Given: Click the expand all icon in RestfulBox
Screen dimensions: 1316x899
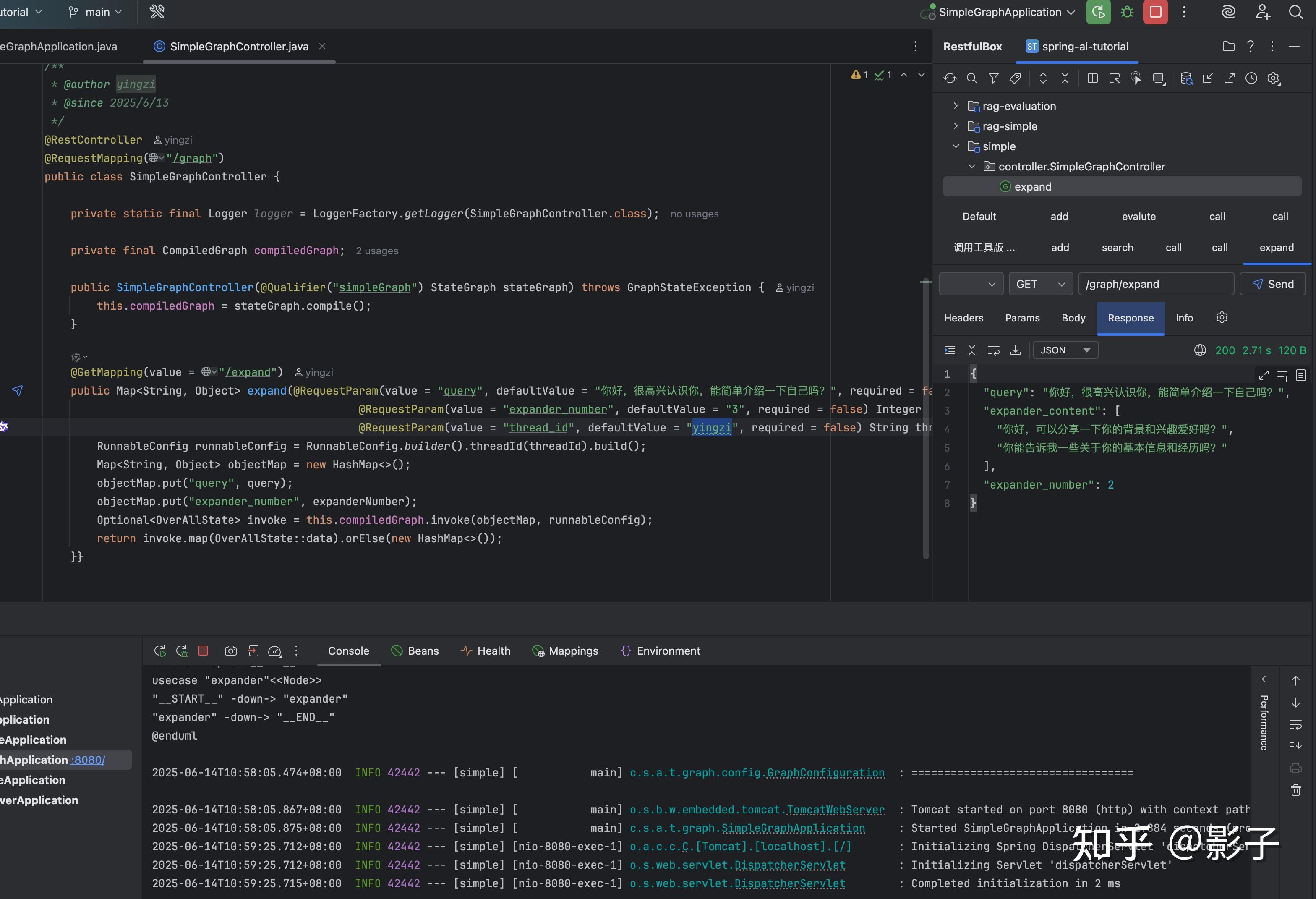Looking at the screenshot, I should (1042, 78).
